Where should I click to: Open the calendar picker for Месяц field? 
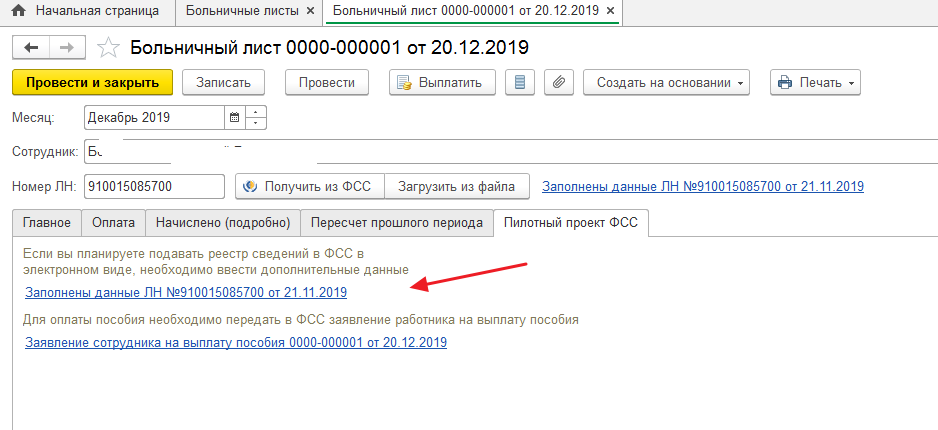[234, 118]
